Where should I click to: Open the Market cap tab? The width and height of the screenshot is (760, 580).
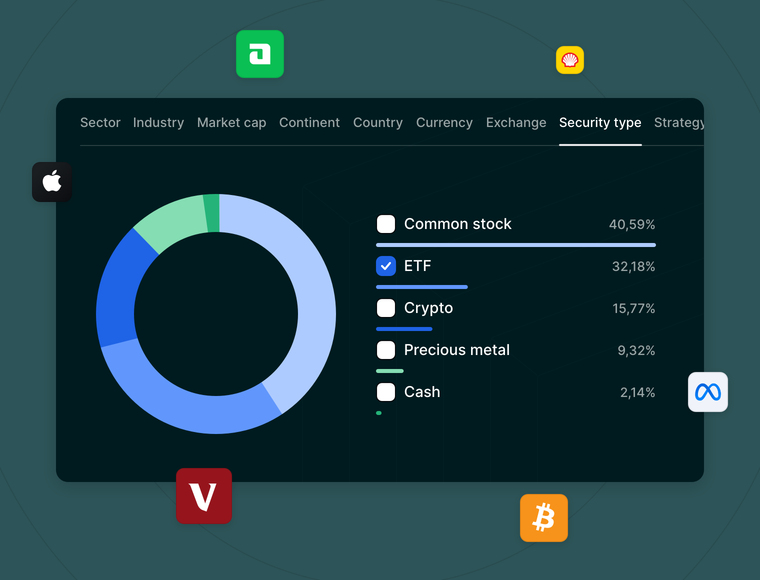tap(232, 123)
